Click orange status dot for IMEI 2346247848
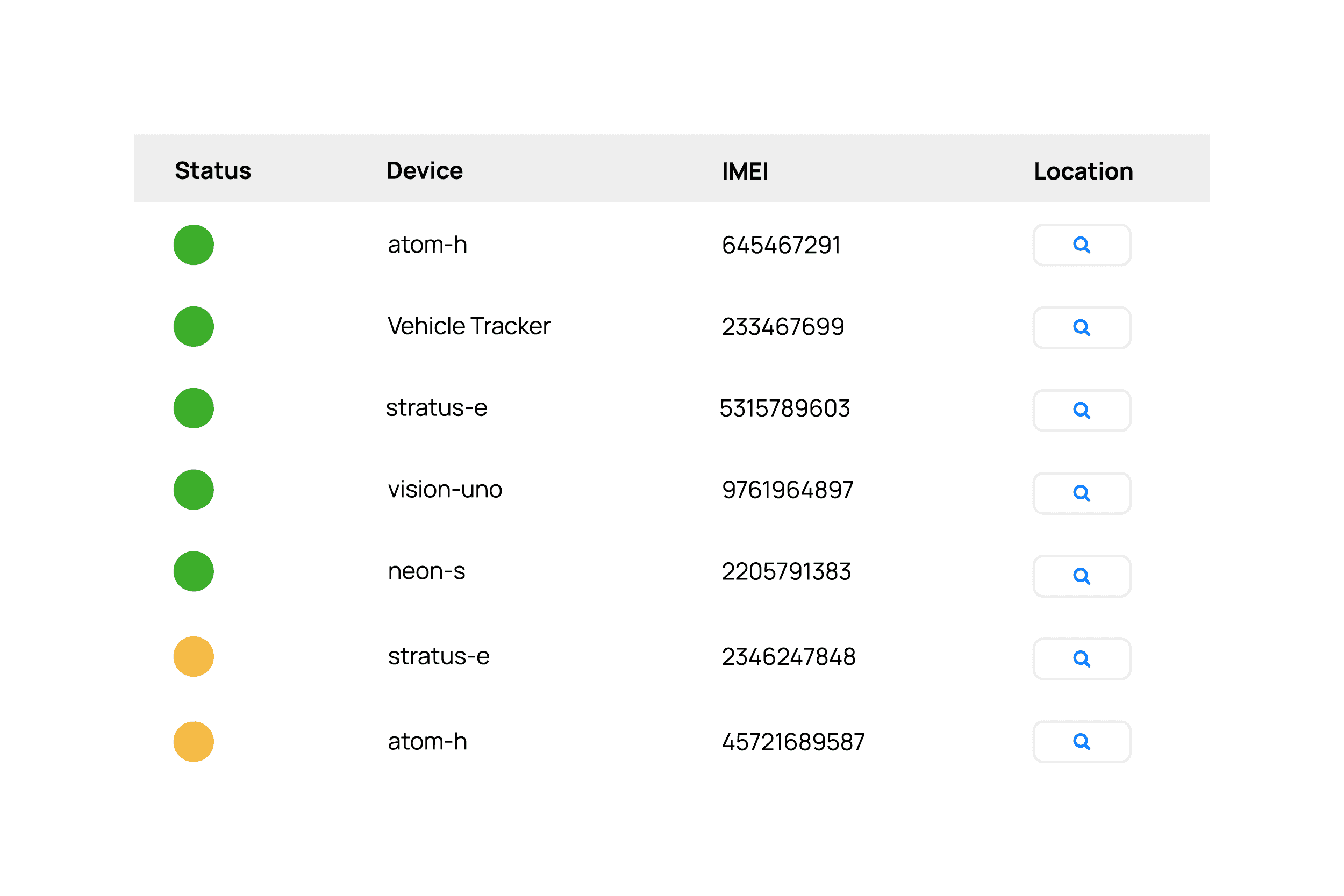The image size is (1344, 896). click(194, 657)
